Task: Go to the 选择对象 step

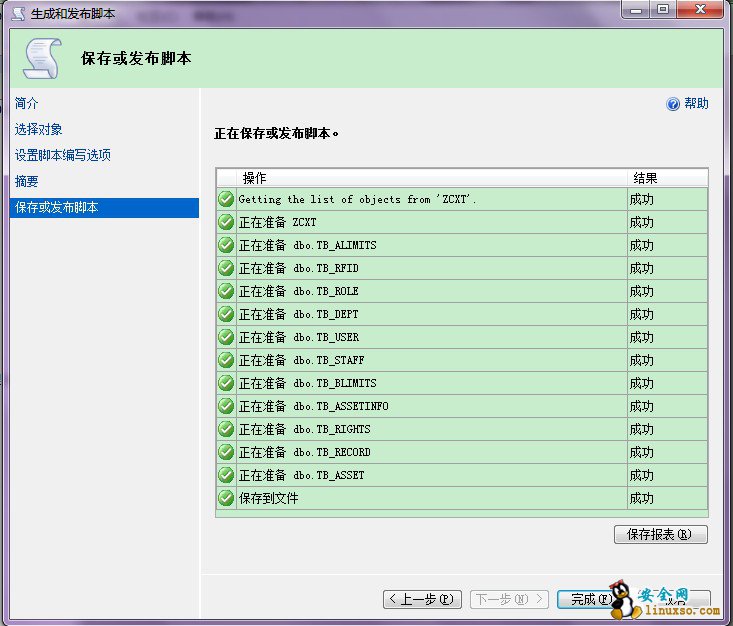Action: [39, 130]
